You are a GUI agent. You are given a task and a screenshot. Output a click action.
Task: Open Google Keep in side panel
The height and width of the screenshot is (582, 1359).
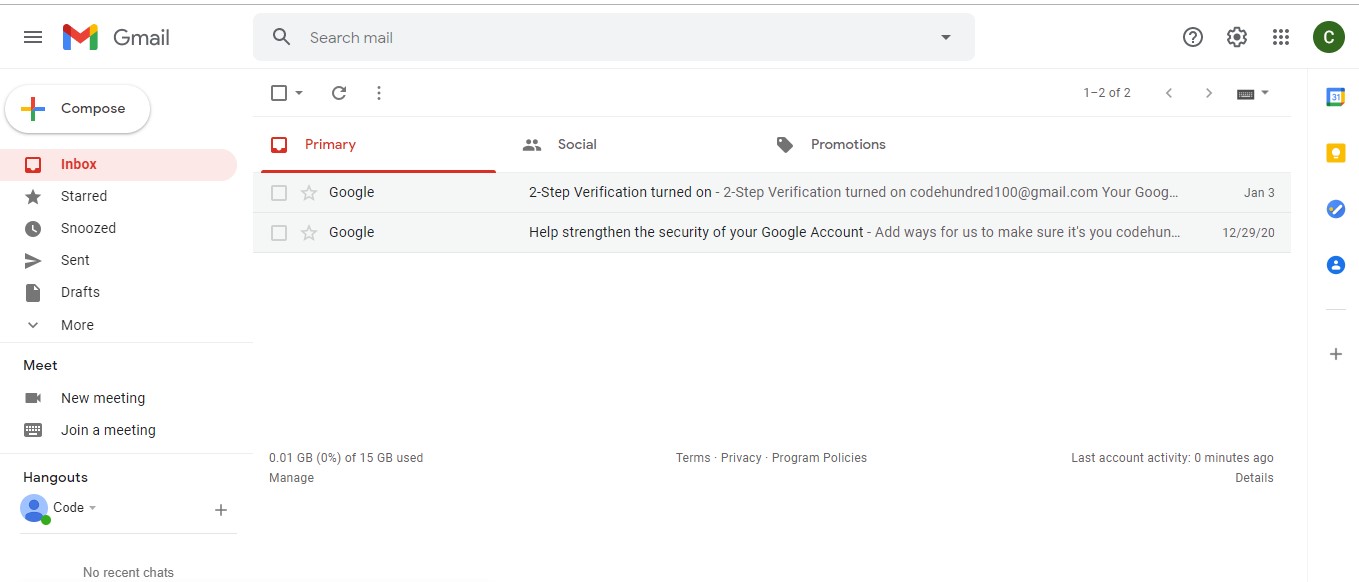click(x=1335, y=153)
